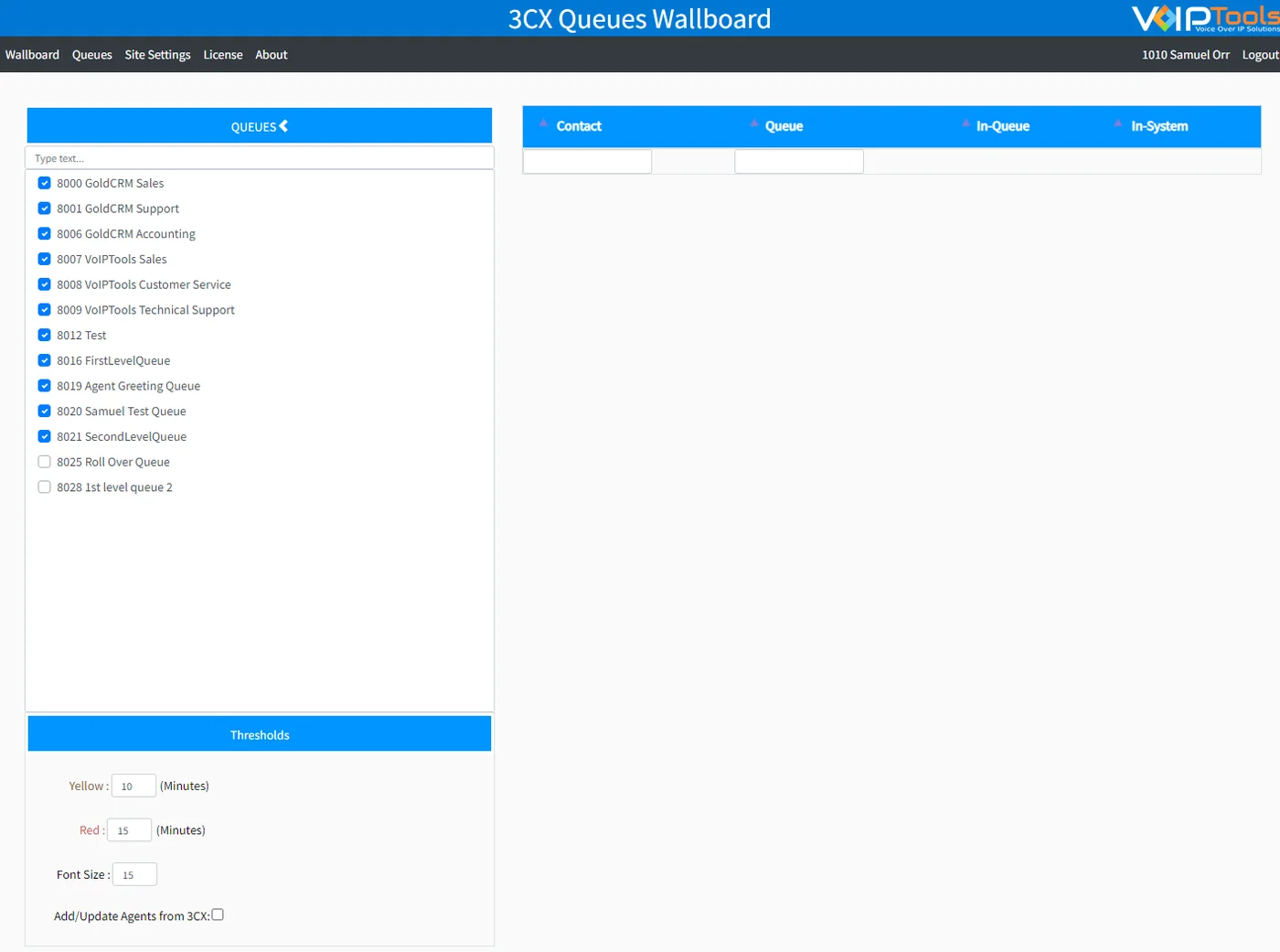Viewport: 1280px width, 952px height.
Task: Focus the Contact filter input
Action: [587, 162]
